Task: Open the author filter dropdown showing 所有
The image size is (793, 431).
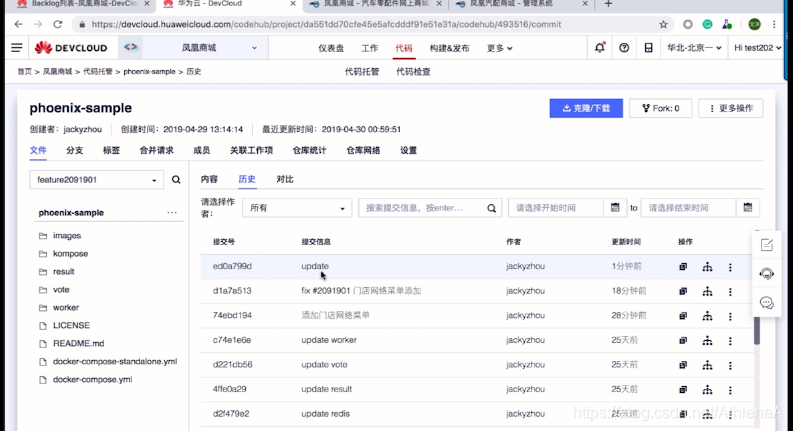Action: pos(297,208)
